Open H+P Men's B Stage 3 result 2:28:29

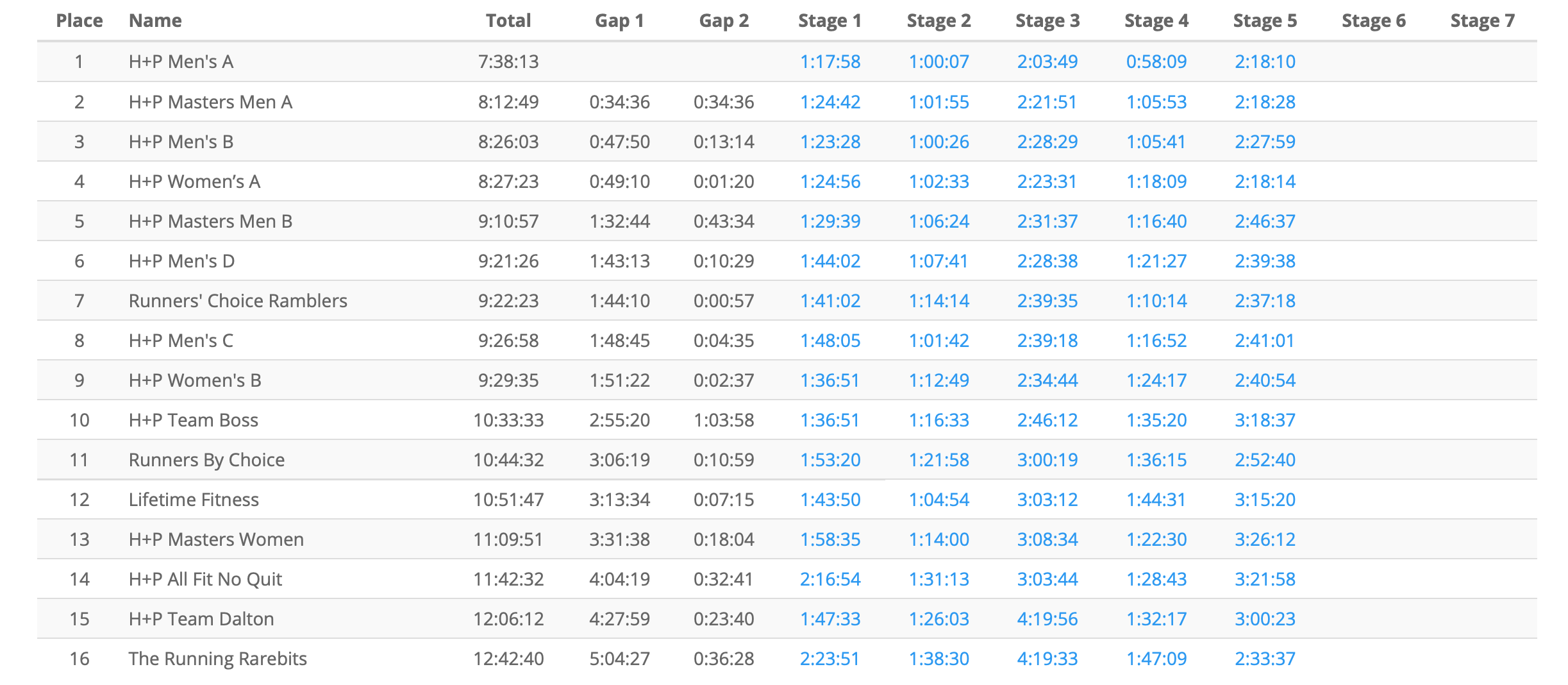click(1047, 142)
